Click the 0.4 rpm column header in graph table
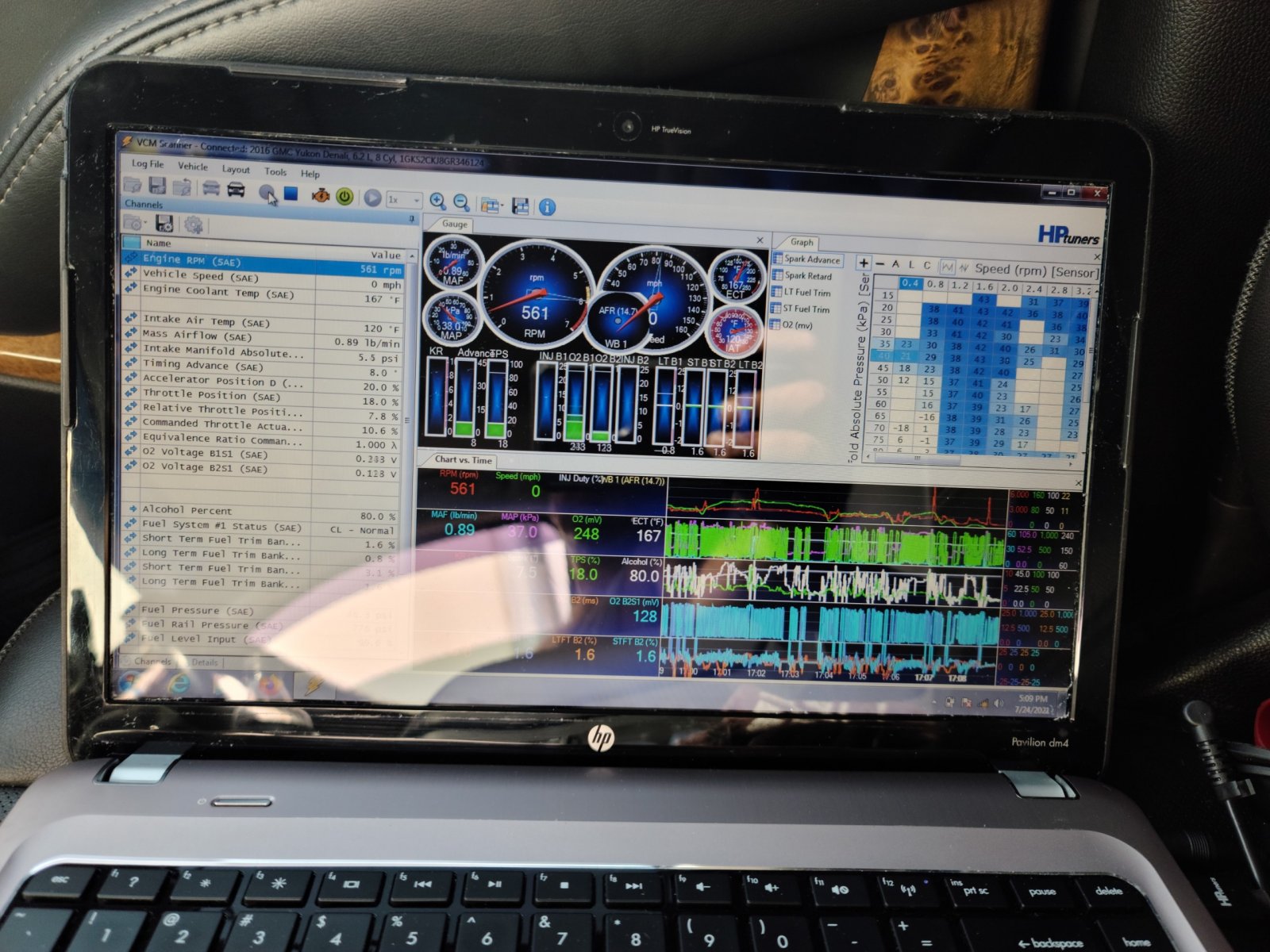Viewport: 1270px width, 952px height. pos(910,282)
